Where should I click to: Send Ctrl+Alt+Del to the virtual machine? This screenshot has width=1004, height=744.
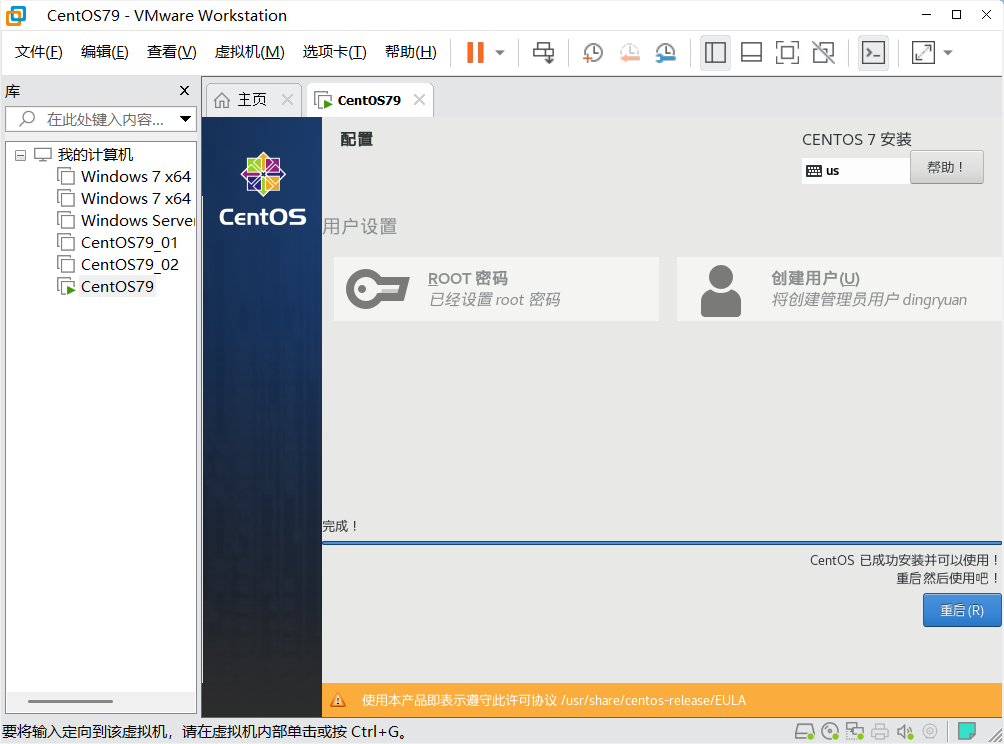click(544, 53)
